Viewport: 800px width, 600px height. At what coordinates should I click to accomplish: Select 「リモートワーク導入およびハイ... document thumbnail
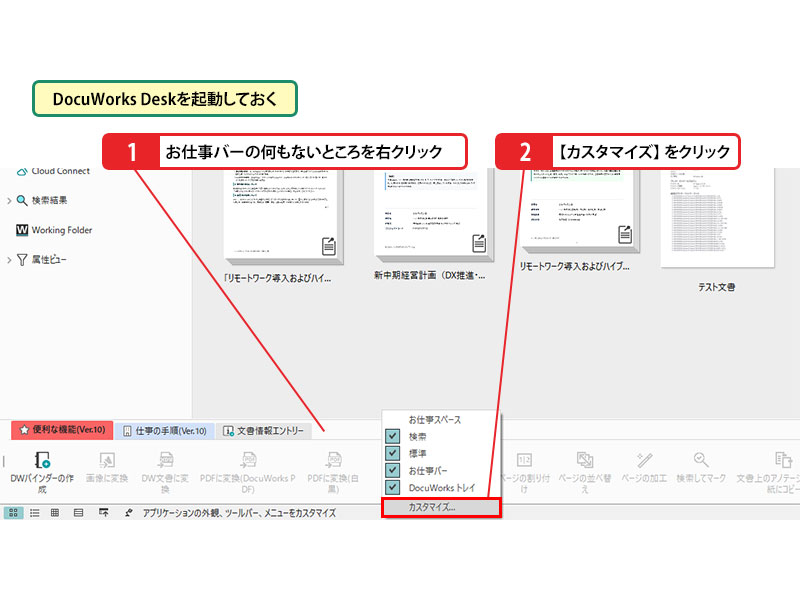coord(284,216)
